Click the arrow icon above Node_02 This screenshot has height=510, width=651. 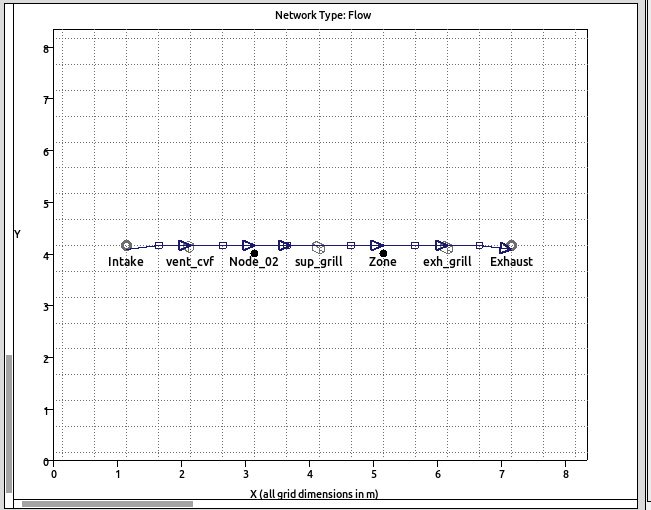[x=248, y=245]
